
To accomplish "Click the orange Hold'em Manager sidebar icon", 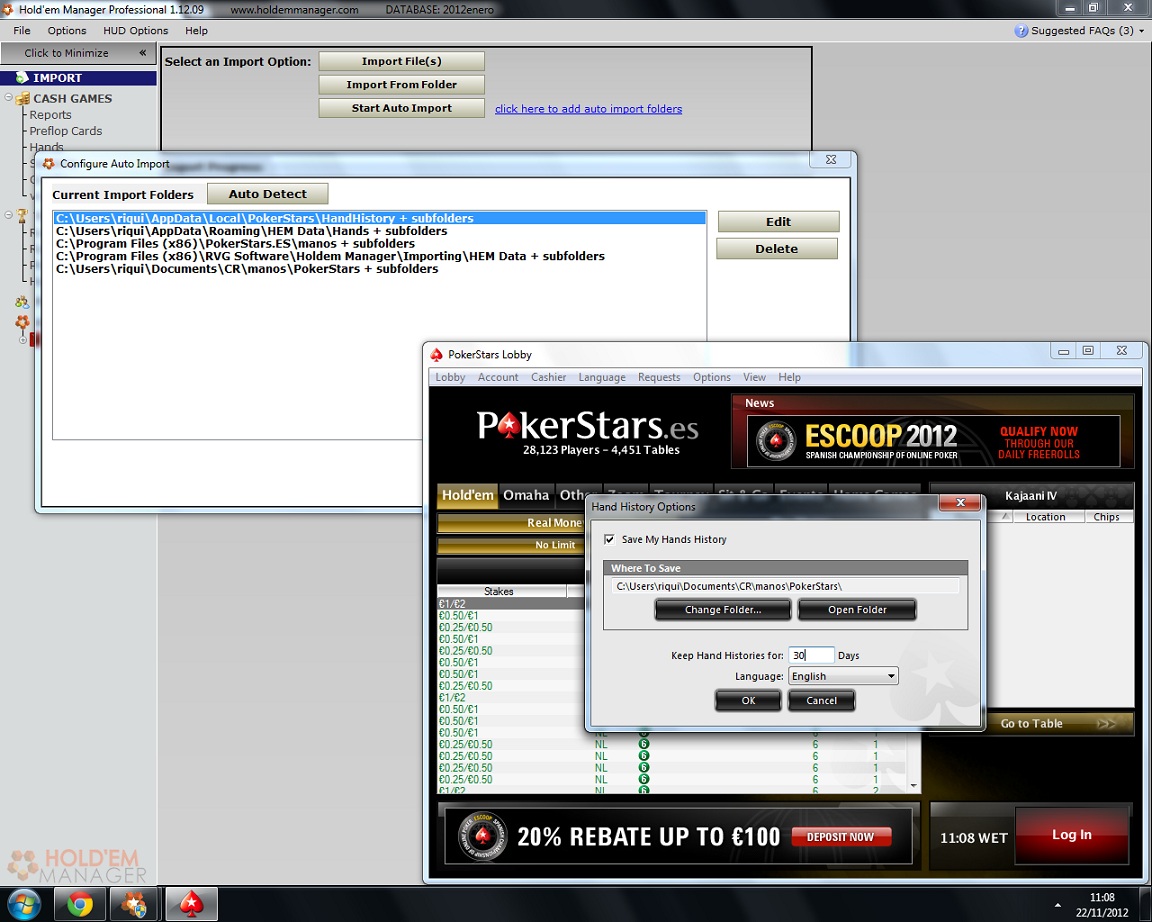I will pyautogui.click(x=22, y=322).
